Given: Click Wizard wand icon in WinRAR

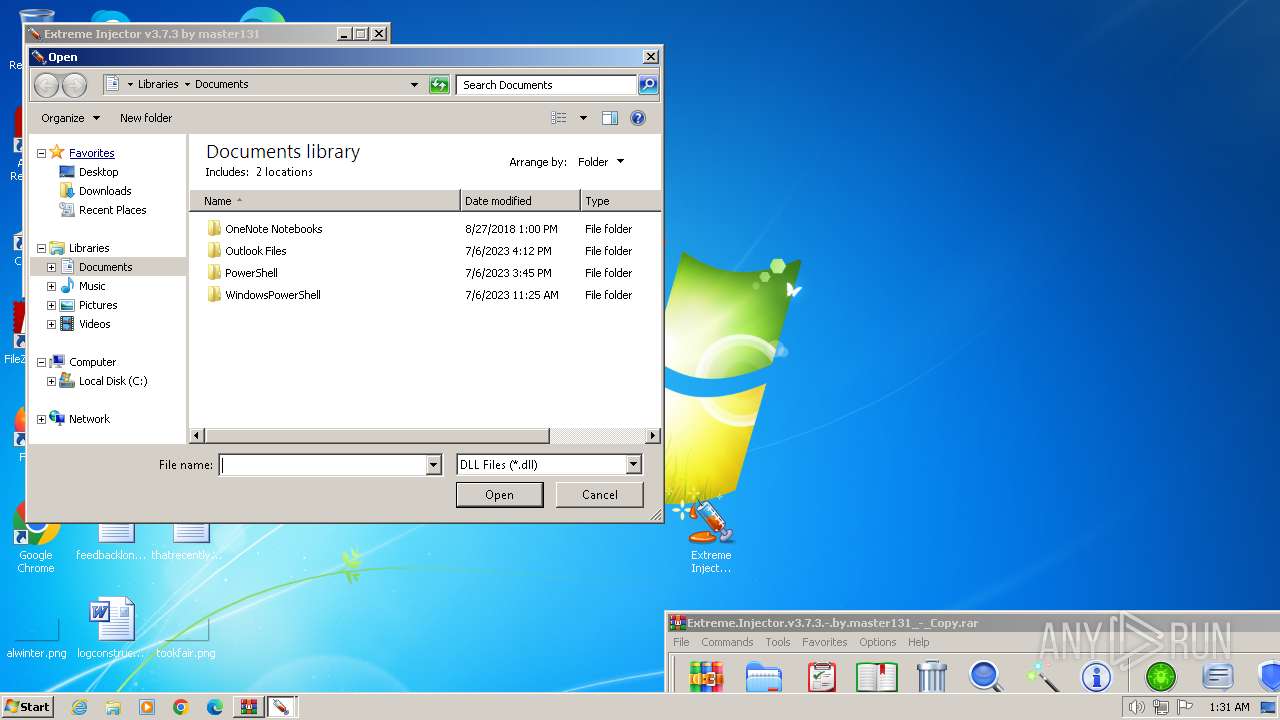Looking at the screenshot, I should [x=1043, y=676].
